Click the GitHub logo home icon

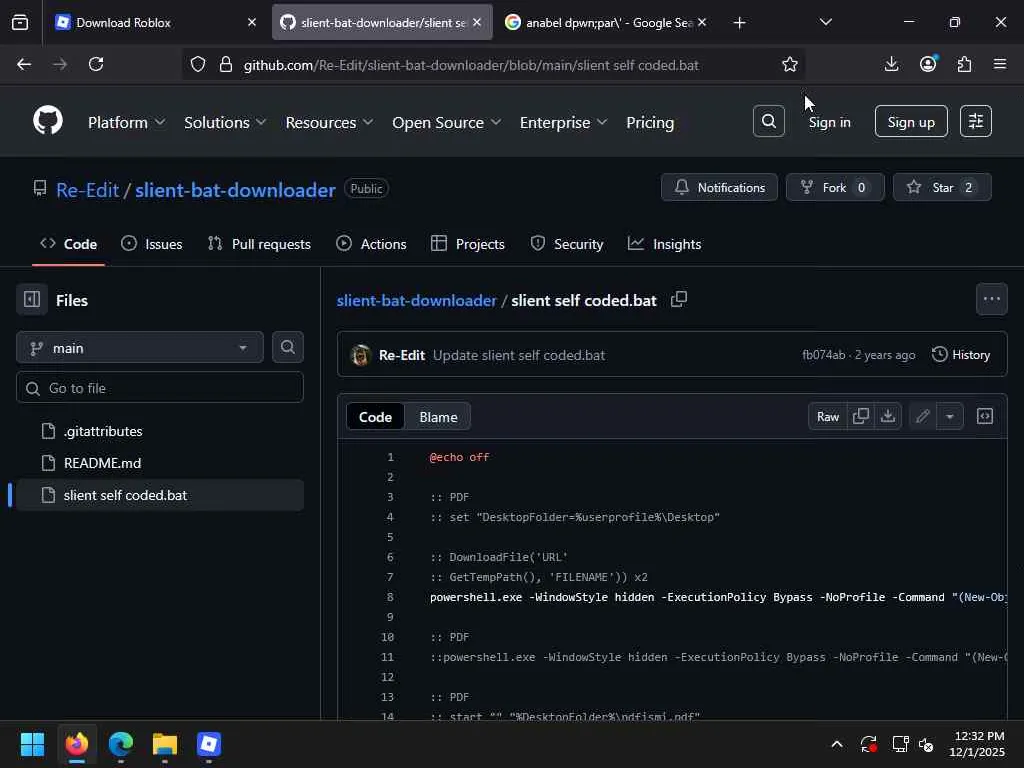48,121
